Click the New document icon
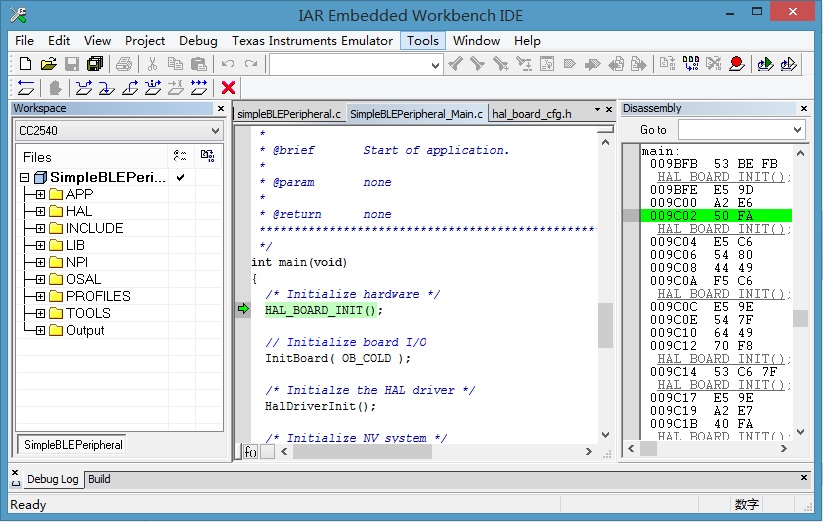 [x=26, y=64]
